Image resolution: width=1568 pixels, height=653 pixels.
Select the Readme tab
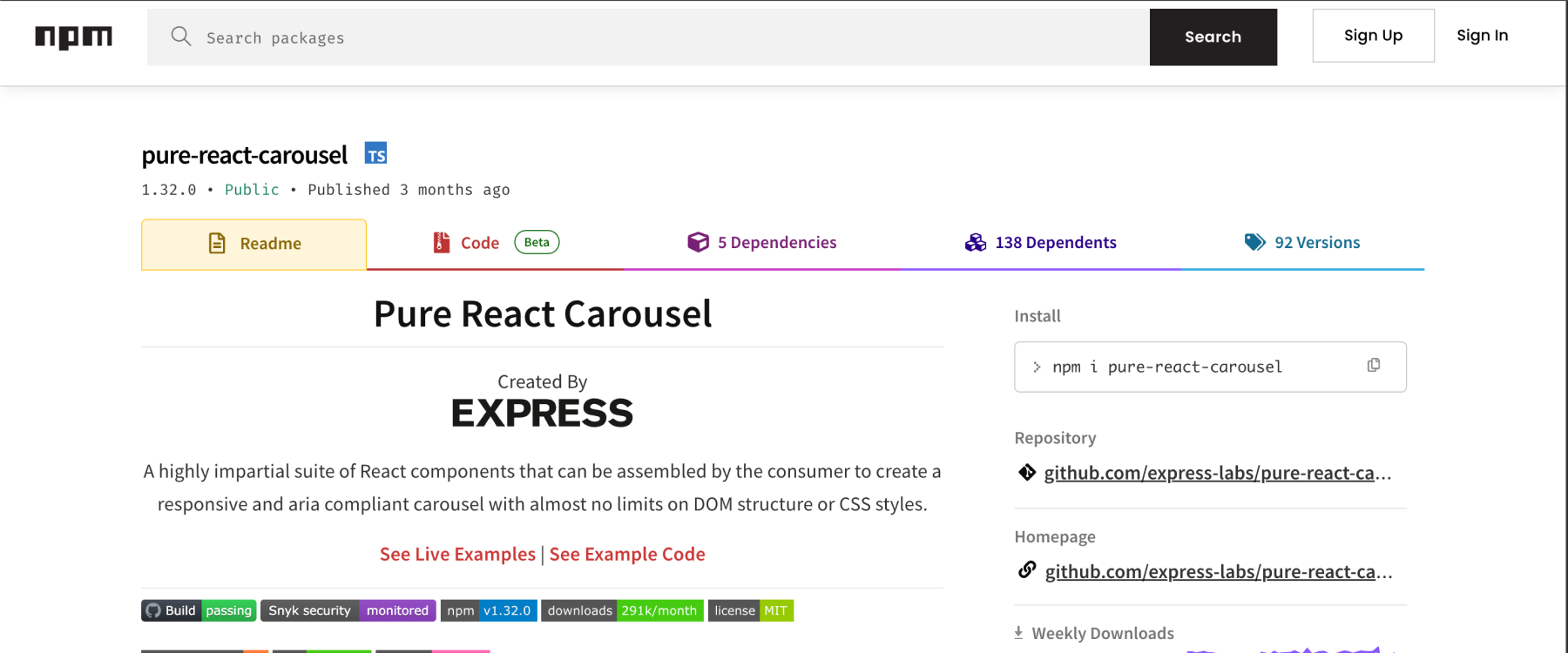coord(253,244)
